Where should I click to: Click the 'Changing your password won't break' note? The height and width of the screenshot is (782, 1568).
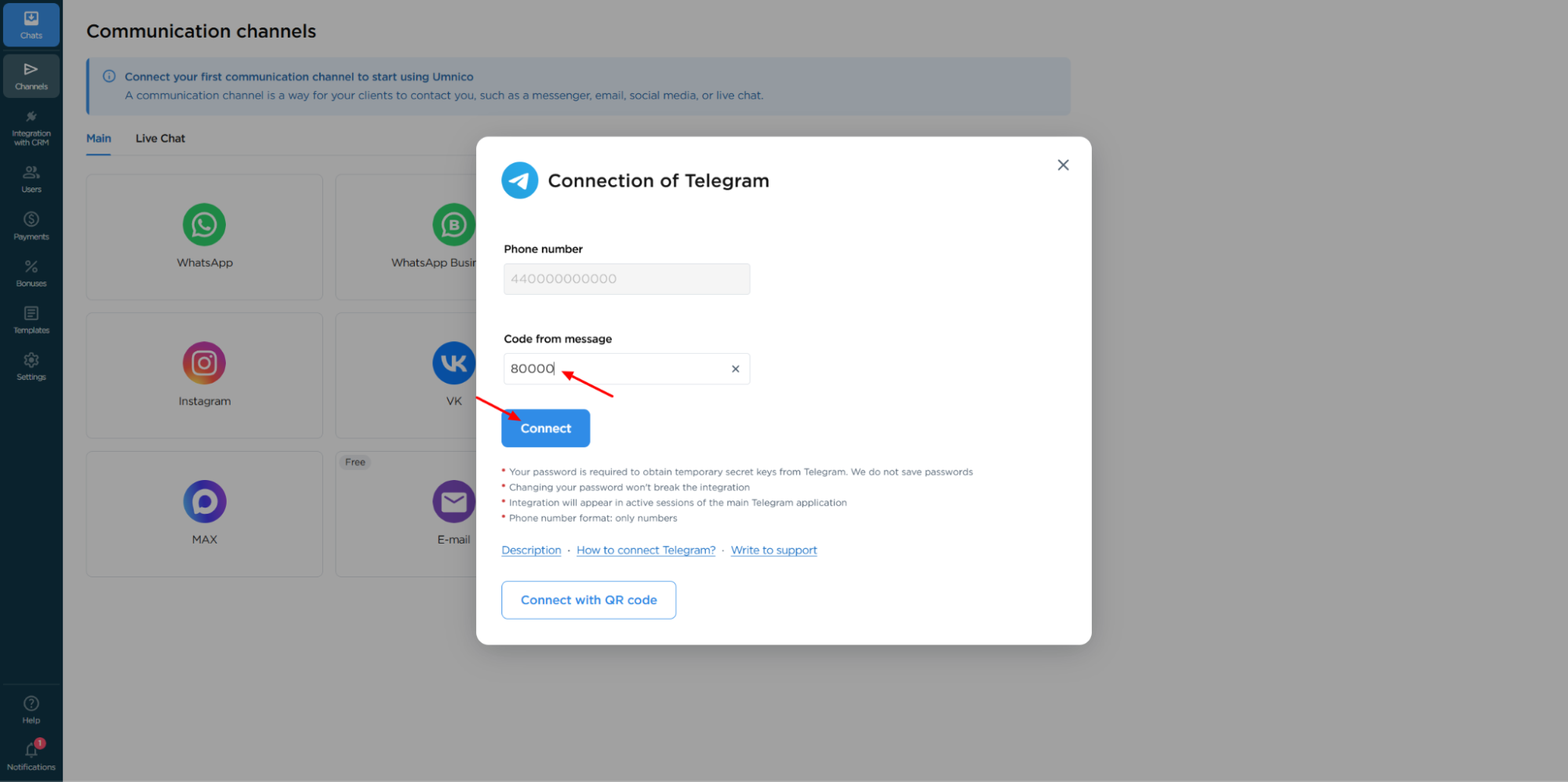tap(629, 487)
